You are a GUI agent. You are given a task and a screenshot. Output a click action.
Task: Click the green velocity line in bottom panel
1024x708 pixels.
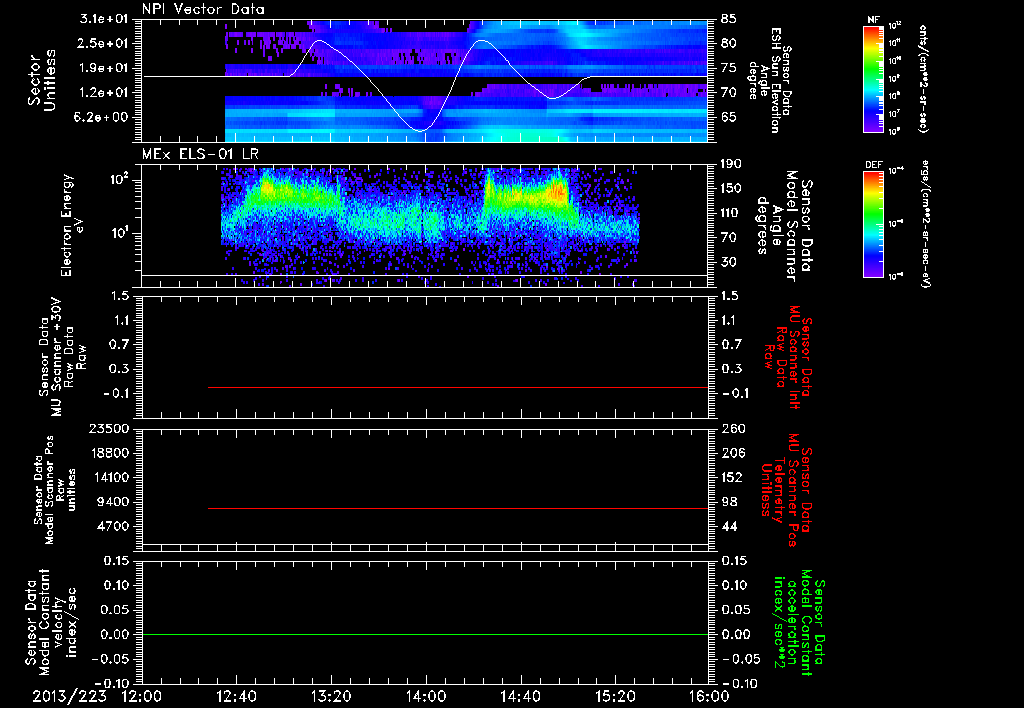tap(425, 634)
